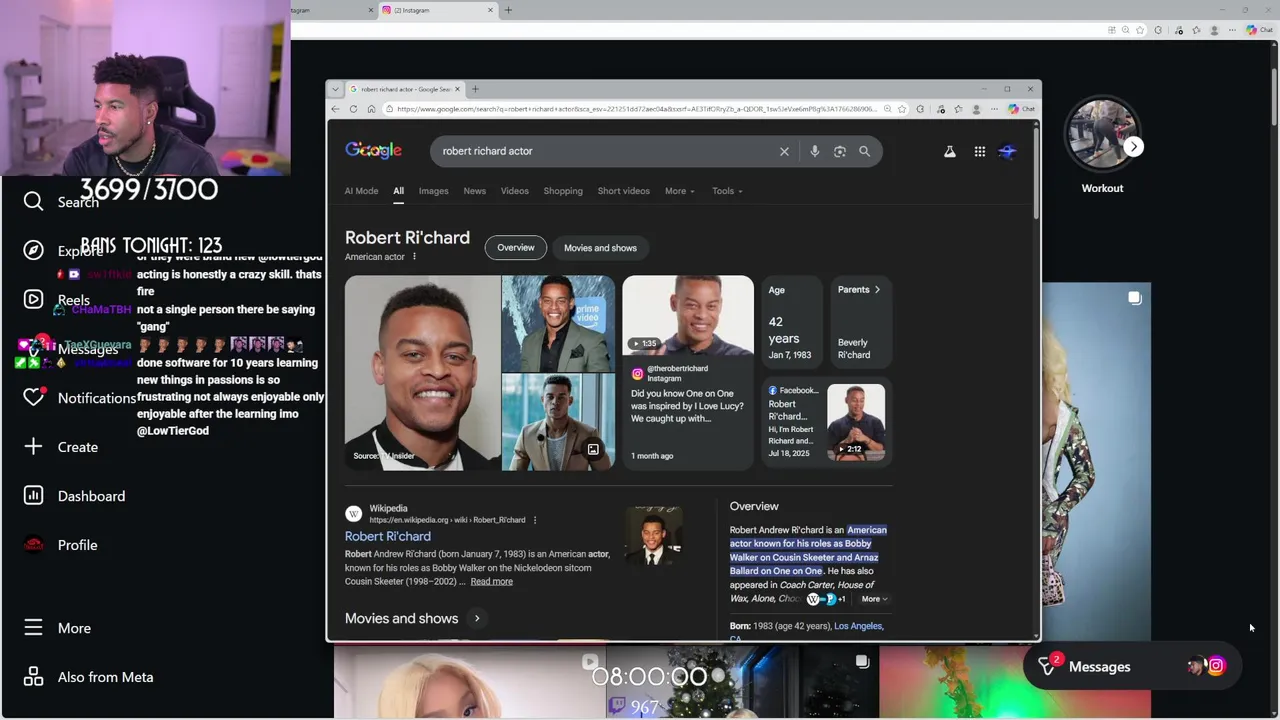This screenshot has height=720, width=1280.
Task: Go to Profile in the sidebar
Action: (61, 544)
